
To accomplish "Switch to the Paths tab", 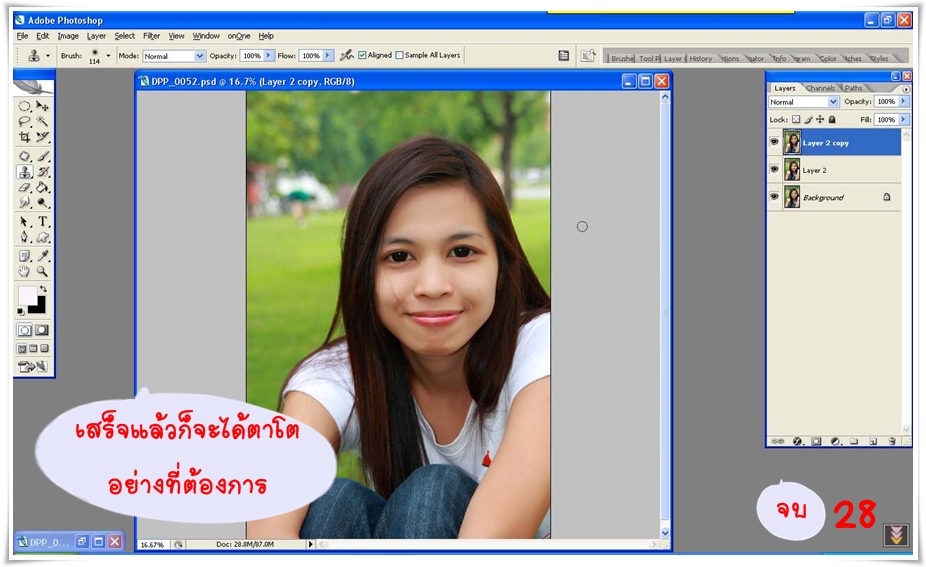I will [x=853, y=88].
